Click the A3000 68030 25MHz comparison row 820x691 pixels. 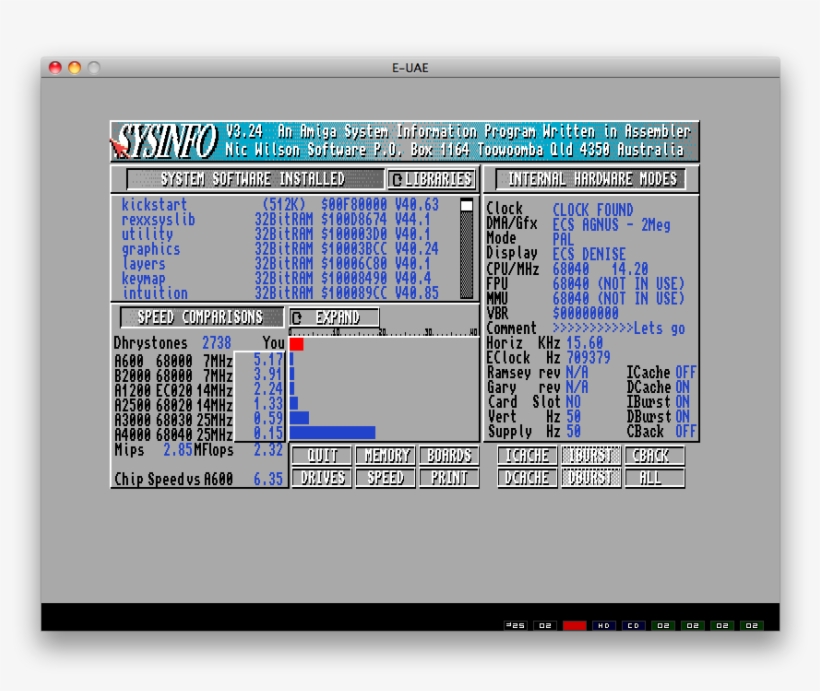199,420
